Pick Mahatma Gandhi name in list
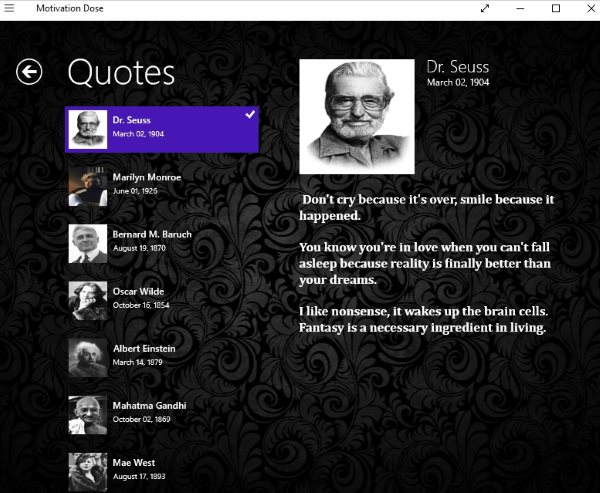600x493 pixels. point(149,405)
